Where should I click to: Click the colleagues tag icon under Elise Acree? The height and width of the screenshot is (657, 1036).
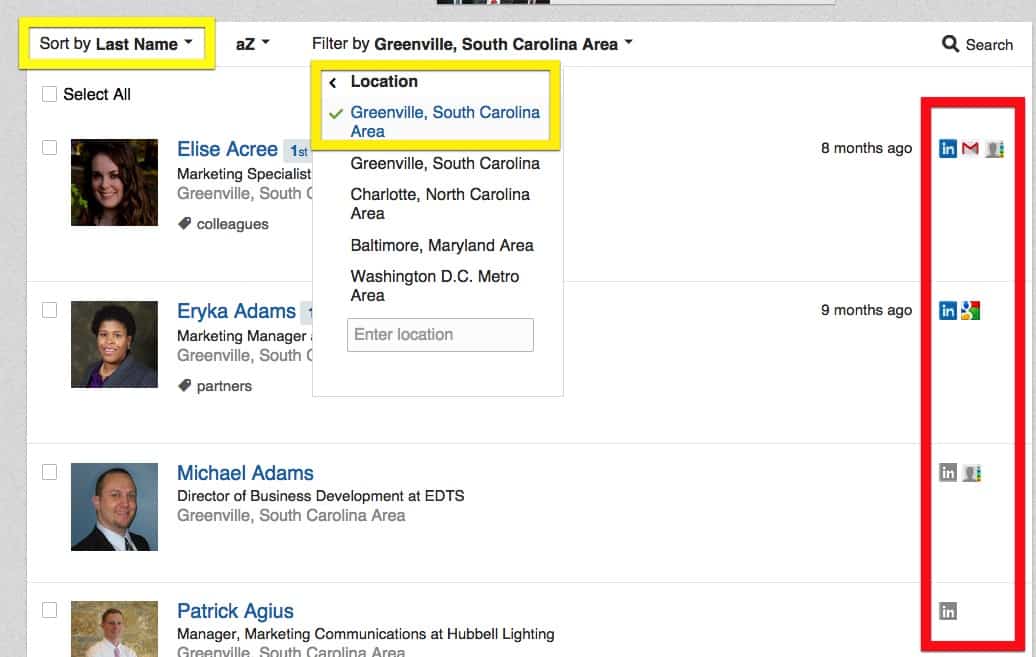(185, 224)
